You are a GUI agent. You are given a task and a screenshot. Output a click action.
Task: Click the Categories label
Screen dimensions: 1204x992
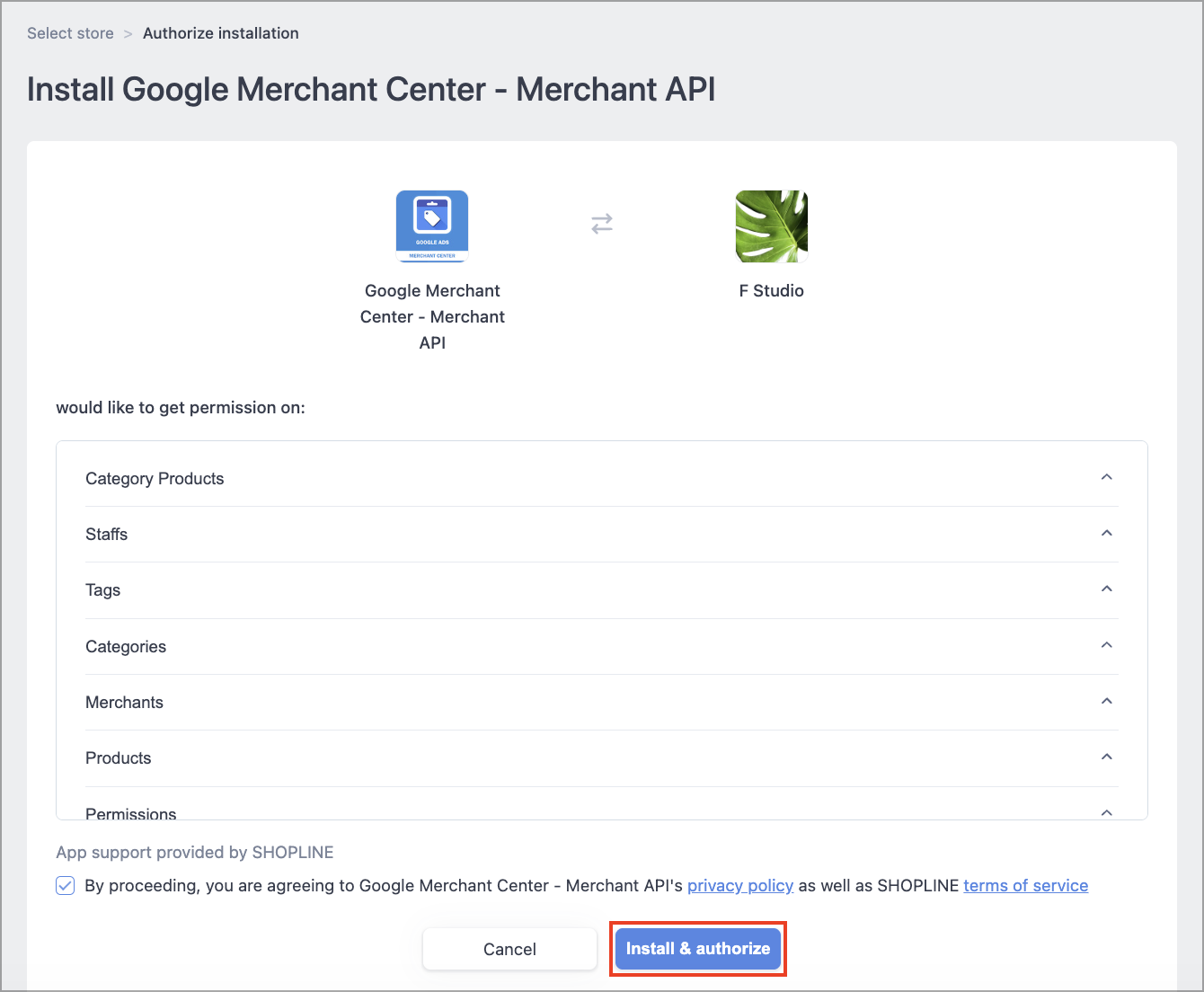pyautogui.click(x=126, y=647)
